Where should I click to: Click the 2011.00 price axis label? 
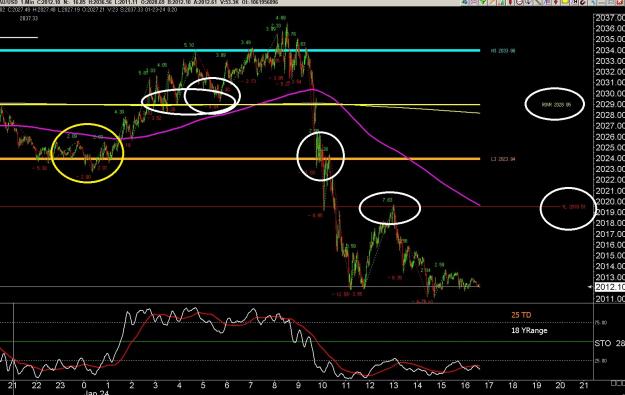click(x=610, y=299)
